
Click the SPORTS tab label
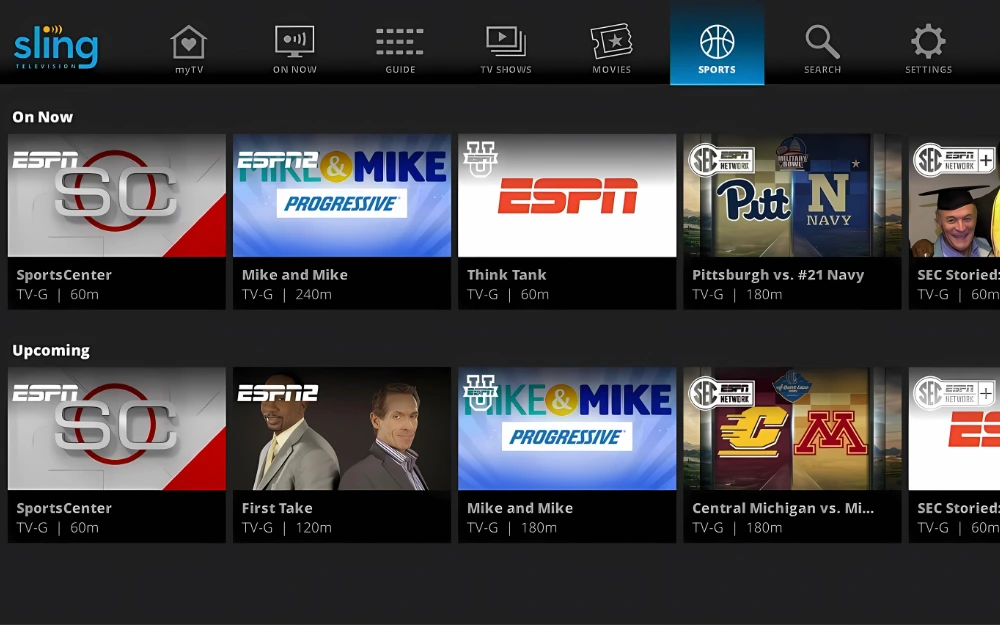click(x=717, y=70)
